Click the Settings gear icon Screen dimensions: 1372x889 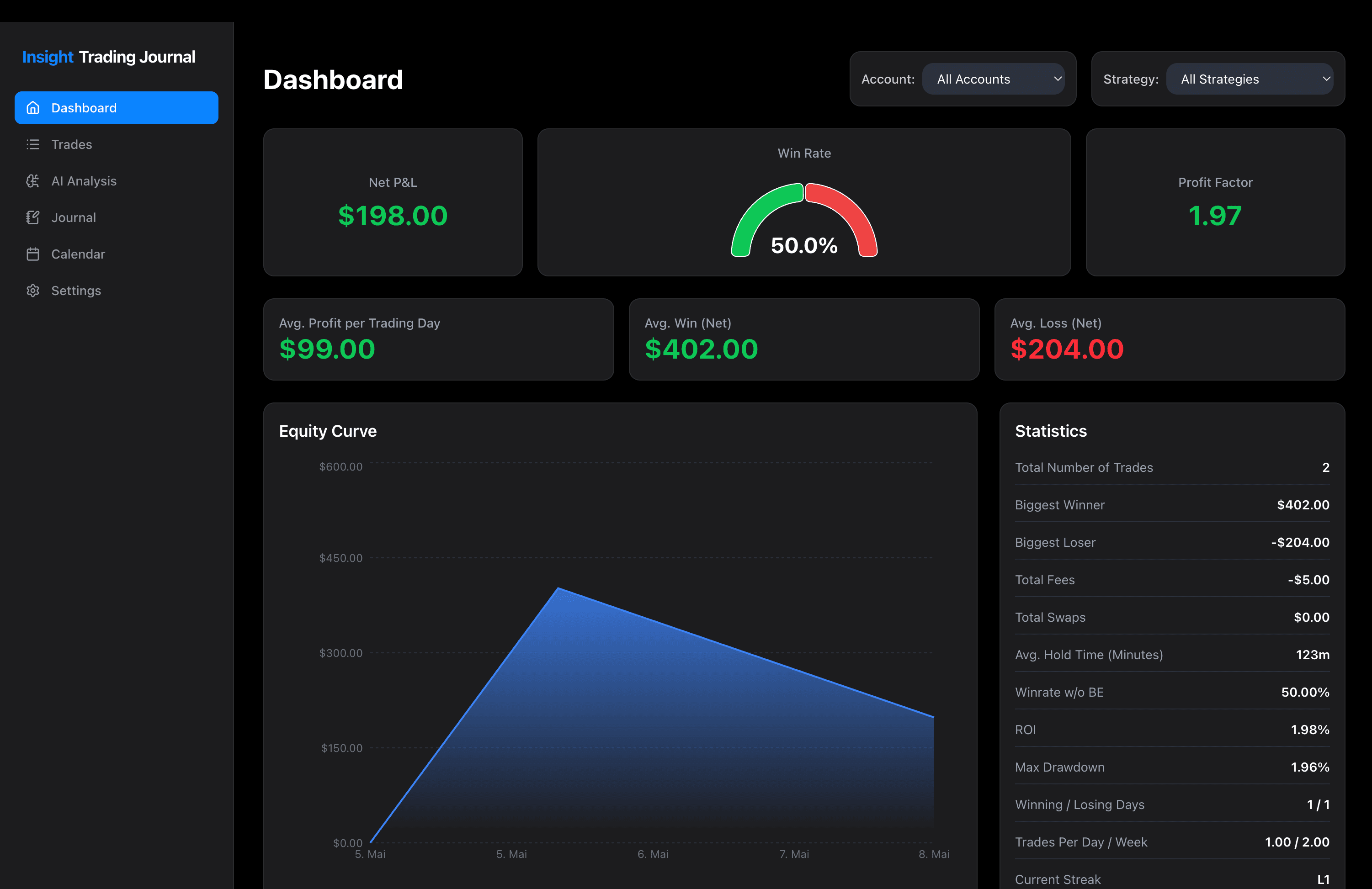(x=33, y=291)
